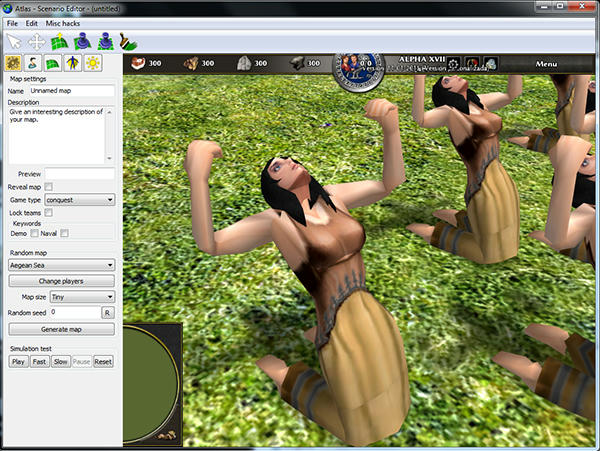This screenshot has width=600, height=451.
Task: Run simulation with Fast button
Action: click(x=39, y=361)
